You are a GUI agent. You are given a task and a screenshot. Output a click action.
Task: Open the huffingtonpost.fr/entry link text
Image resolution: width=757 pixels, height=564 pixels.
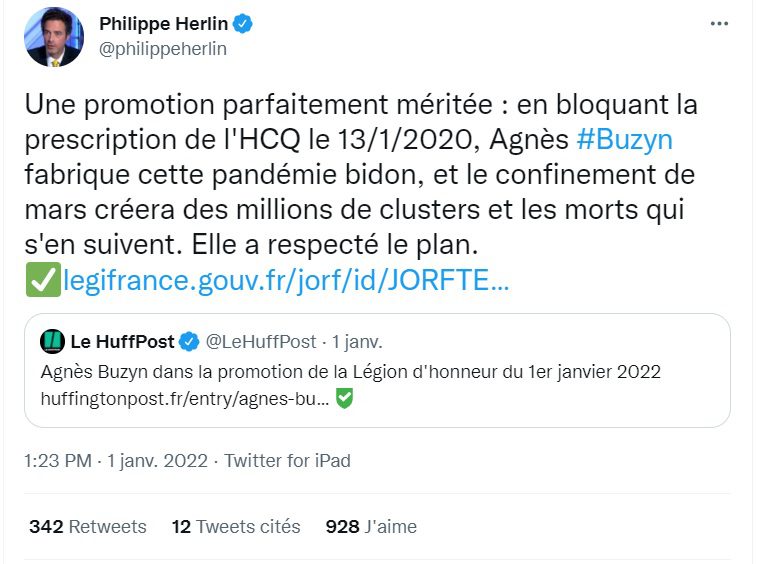pos(184,399)
